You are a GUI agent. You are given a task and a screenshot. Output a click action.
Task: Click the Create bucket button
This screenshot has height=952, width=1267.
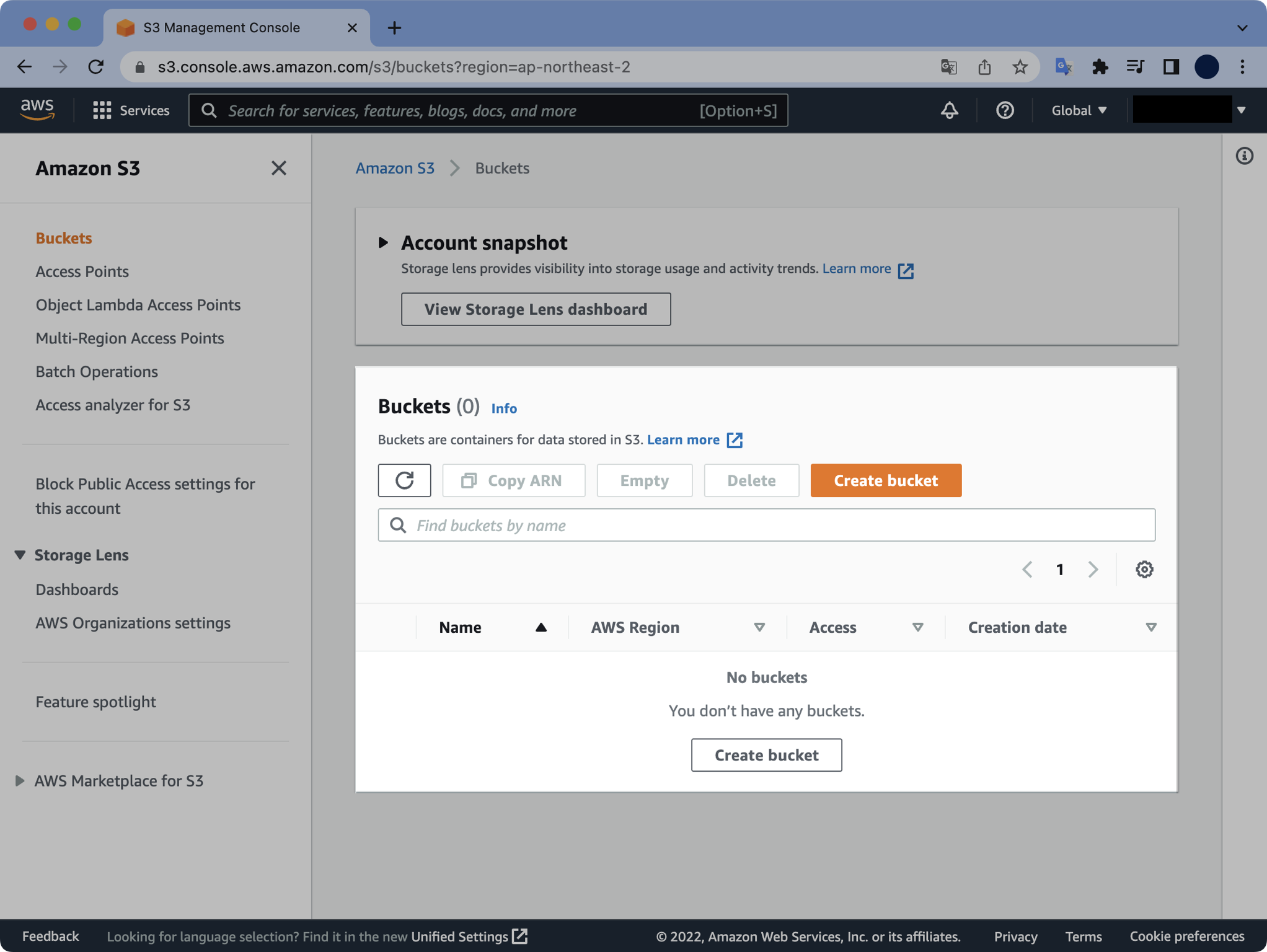pos(886,480)
